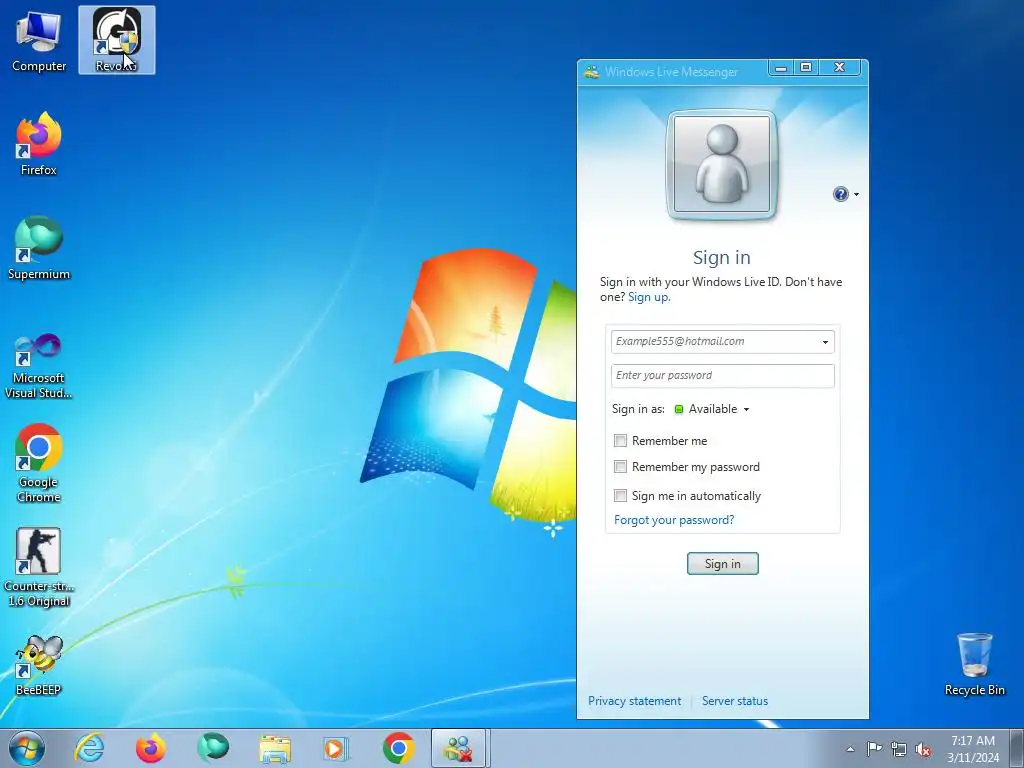
Task: Select the BeeBEEP desktop shortcut
Action: pyautogui.click(x=39, y=665)
